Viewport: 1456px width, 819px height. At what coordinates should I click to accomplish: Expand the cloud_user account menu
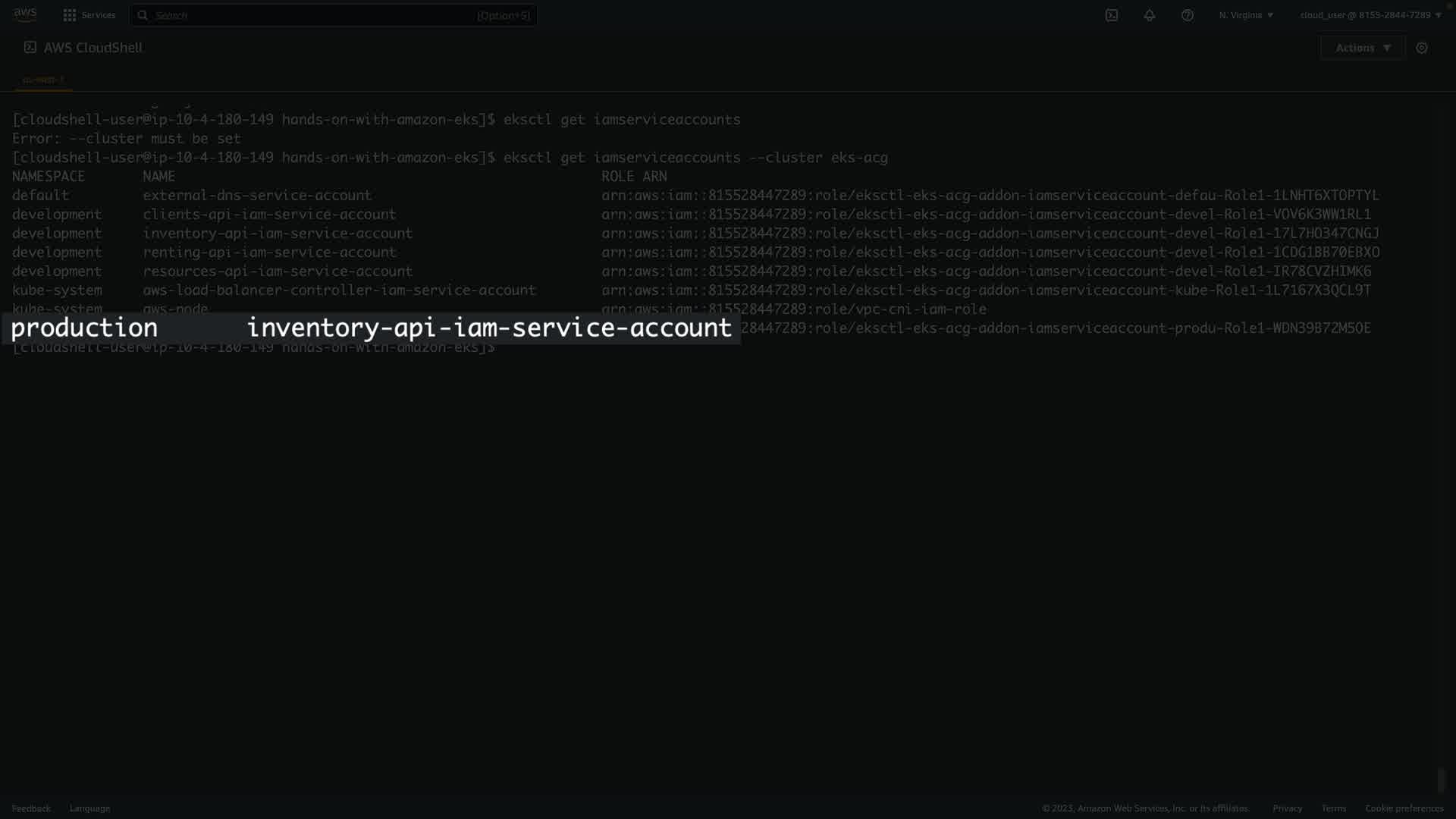[x=1370, y=15]
